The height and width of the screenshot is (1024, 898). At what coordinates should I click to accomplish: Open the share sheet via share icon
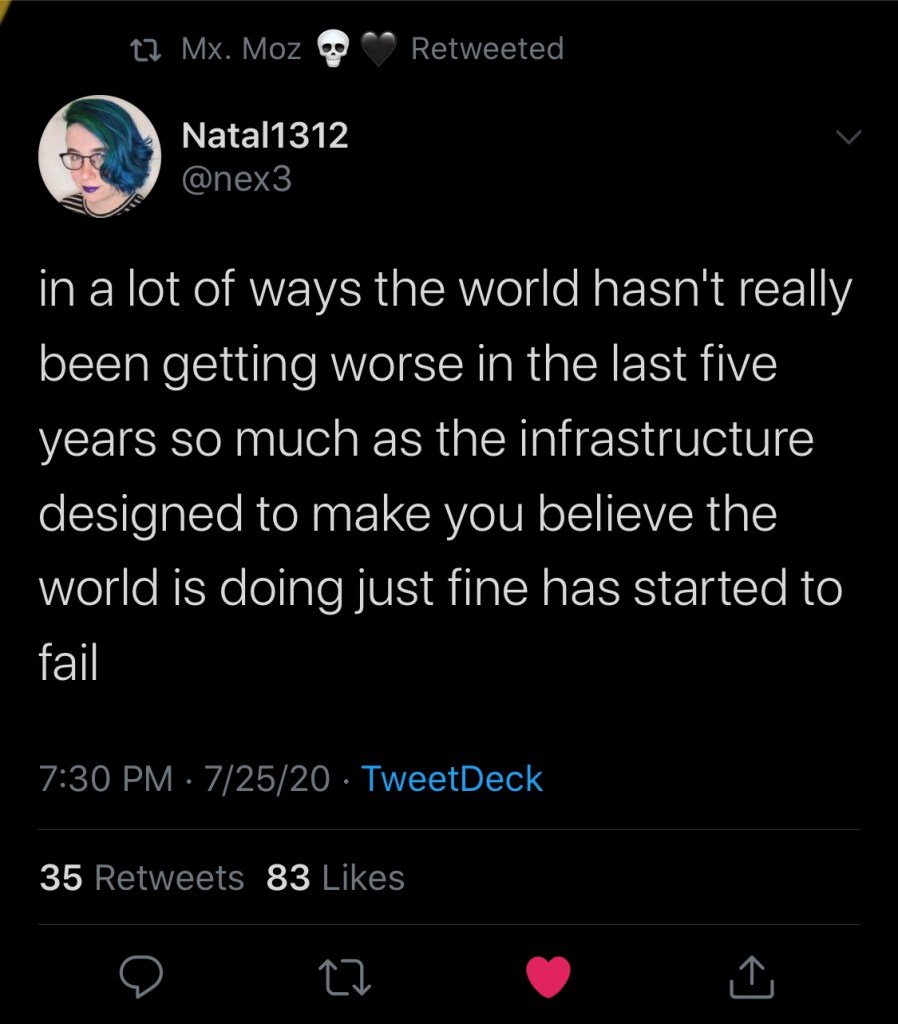[751, 976]
